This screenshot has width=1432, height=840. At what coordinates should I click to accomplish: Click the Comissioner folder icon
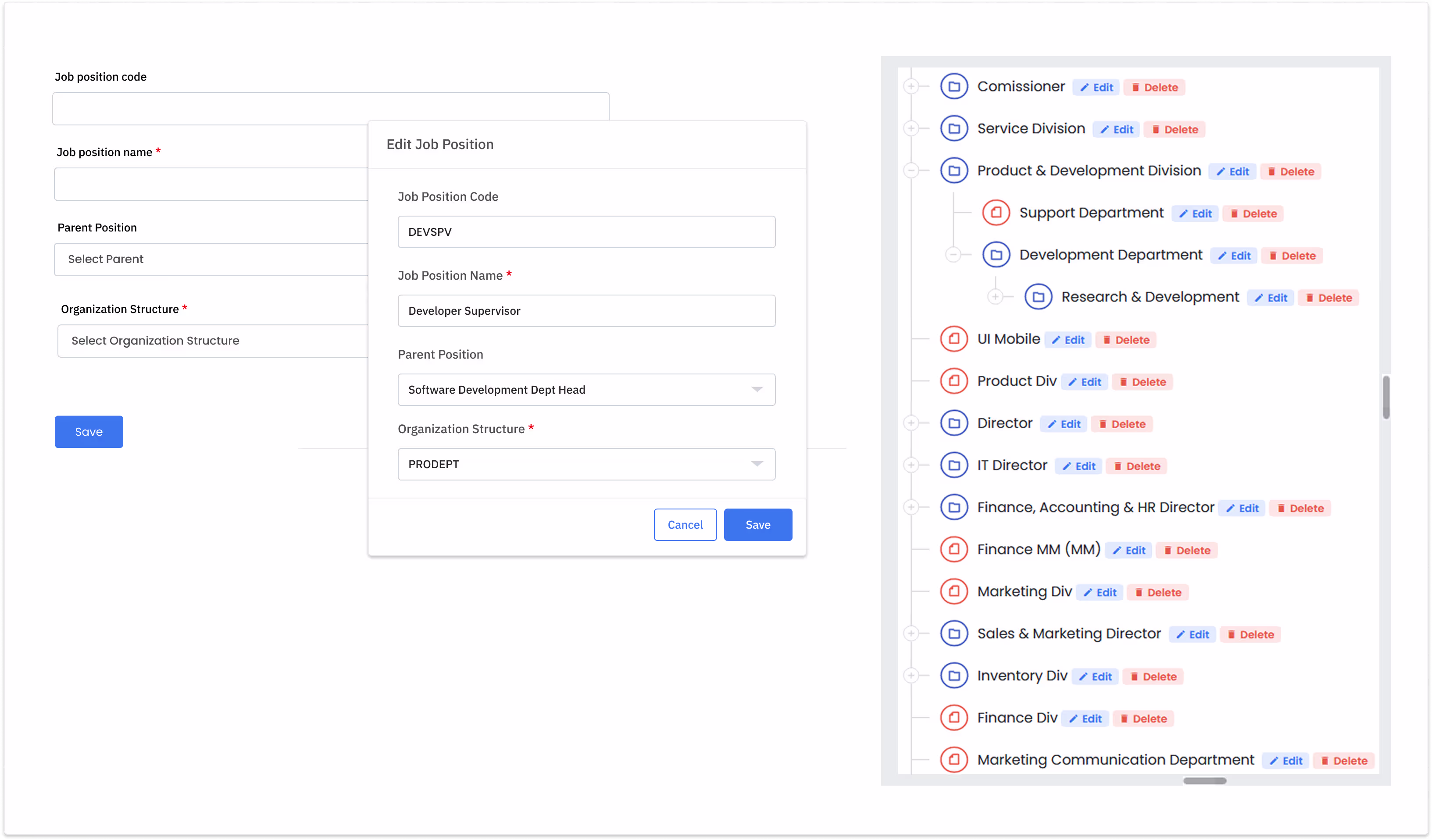pos(954,86)
